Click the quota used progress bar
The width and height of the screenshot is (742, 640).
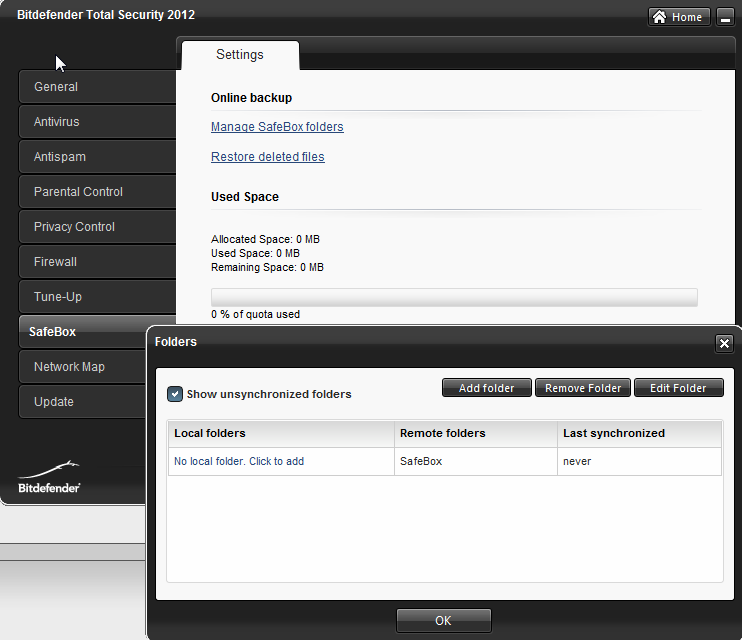pos(454,297)
